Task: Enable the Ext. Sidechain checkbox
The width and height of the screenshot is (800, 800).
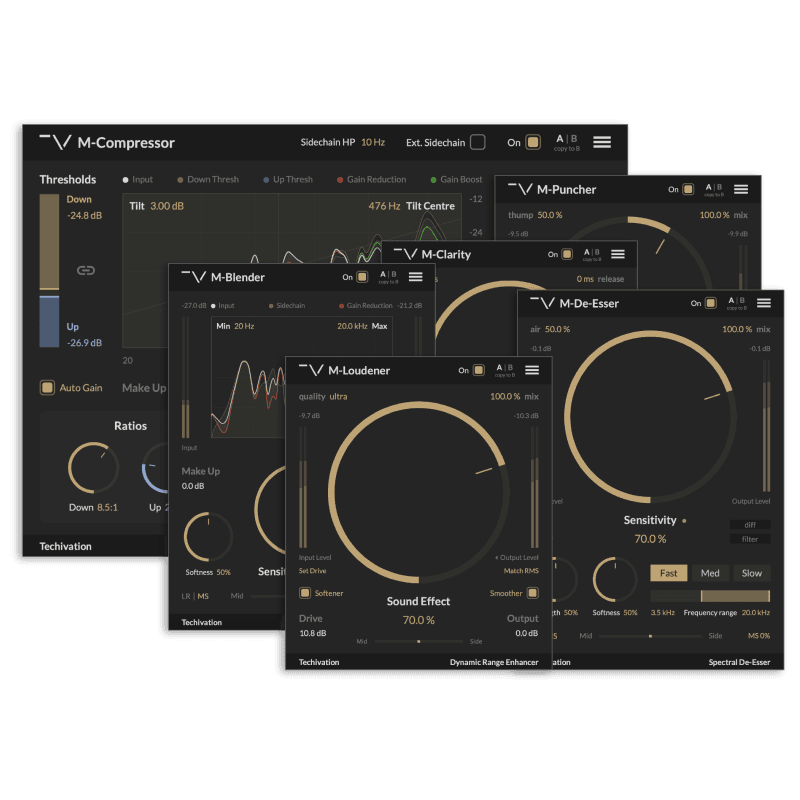Action: click(x=478, y=142)
